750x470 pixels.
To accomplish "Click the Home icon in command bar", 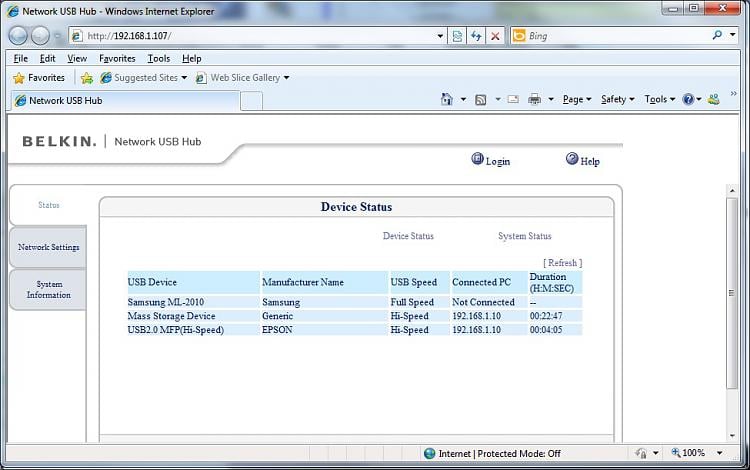I will (x=447, y=99).
